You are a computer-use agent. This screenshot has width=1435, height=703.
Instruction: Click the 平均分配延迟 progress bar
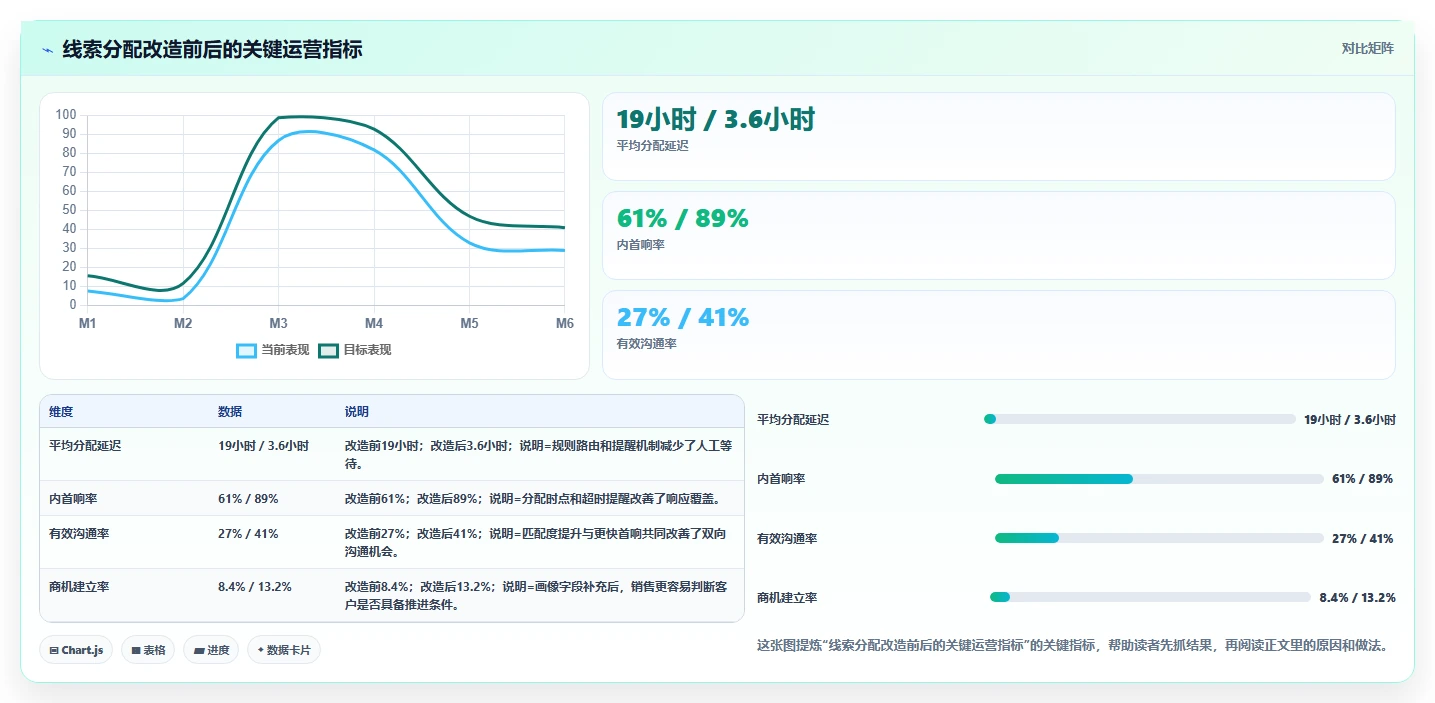coord(1140,419)
